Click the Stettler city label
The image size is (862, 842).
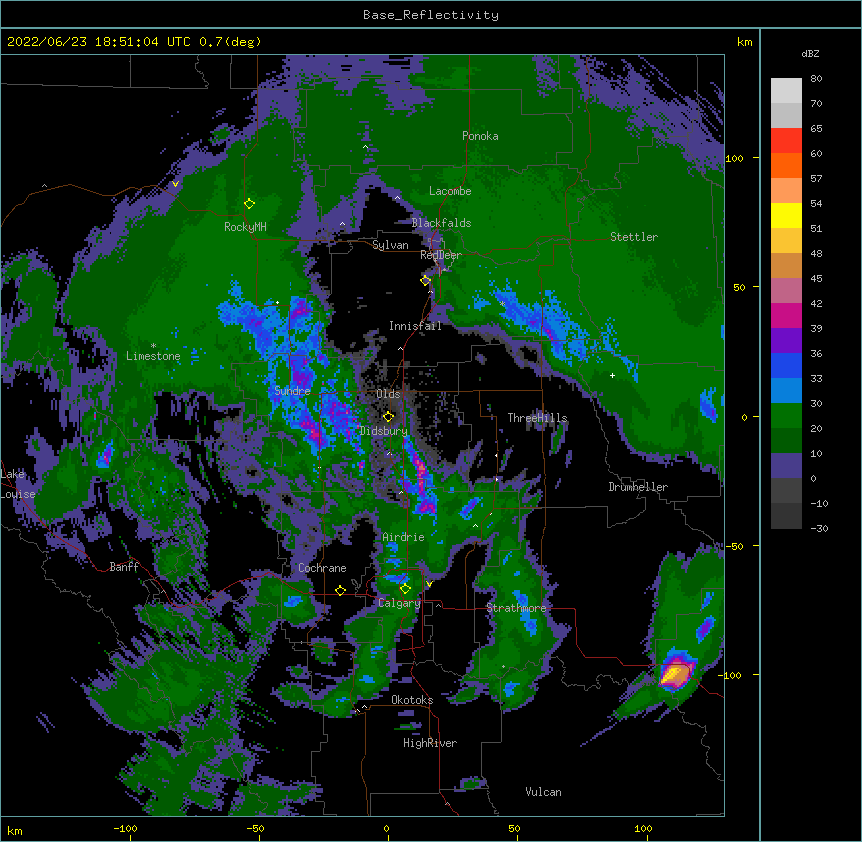coord(633,237)
